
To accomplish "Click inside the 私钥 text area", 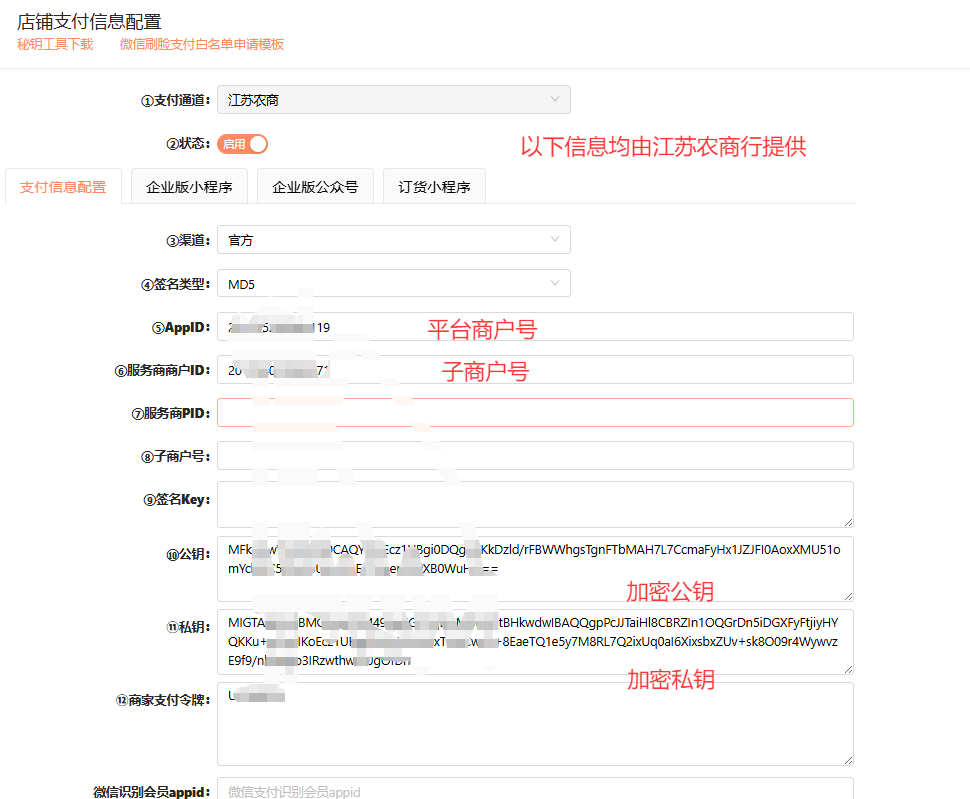I will (x=535, y=642).
